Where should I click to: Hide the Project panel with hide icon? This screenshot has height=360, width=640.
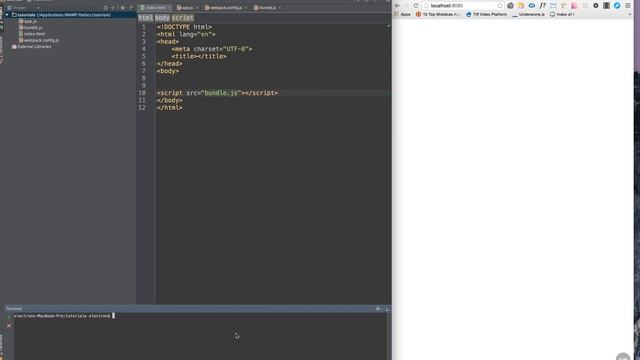pos(131,8)
